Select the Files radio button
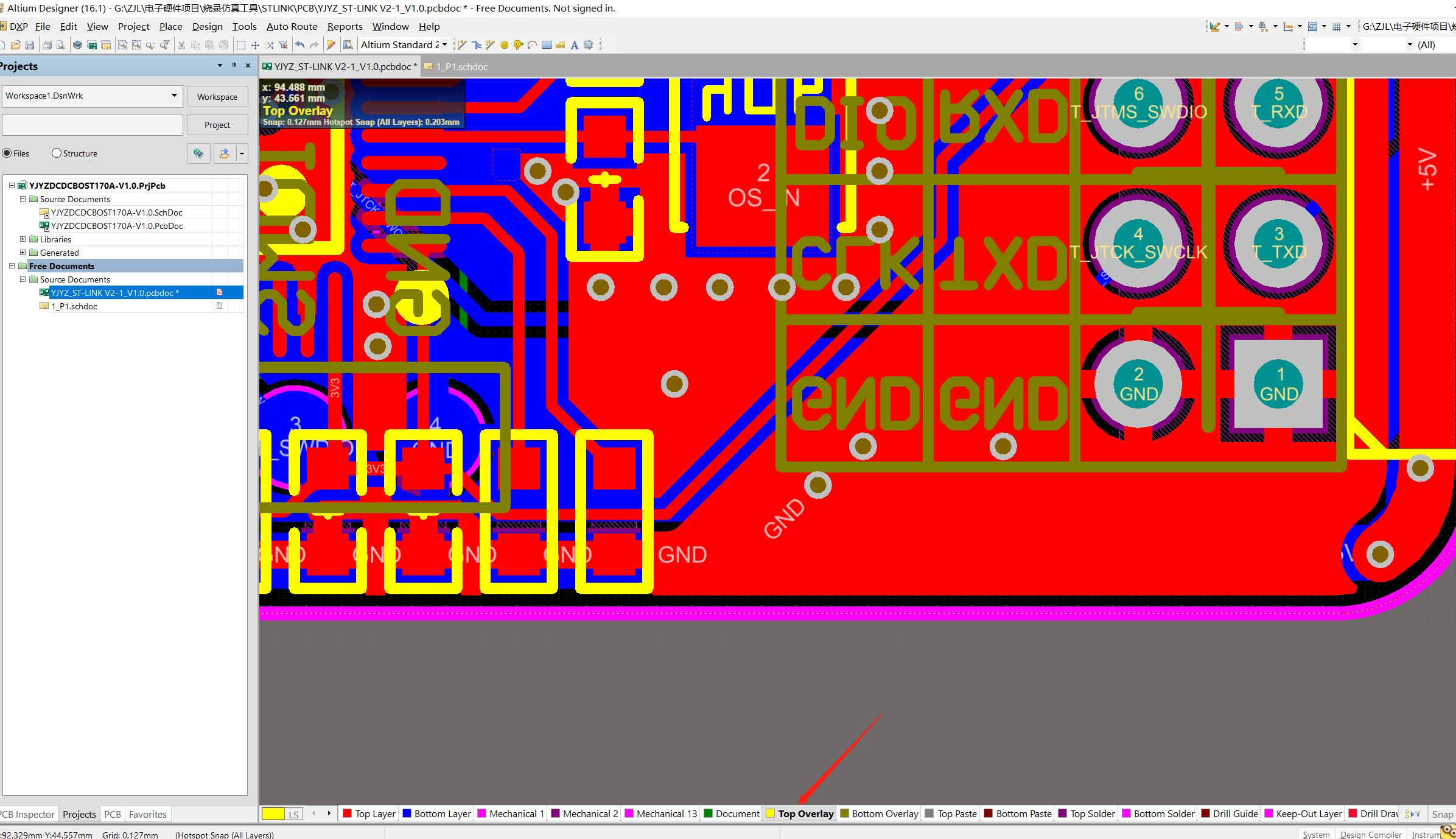The width and height of the screenshot is (1456, 839). pos(5,153)
